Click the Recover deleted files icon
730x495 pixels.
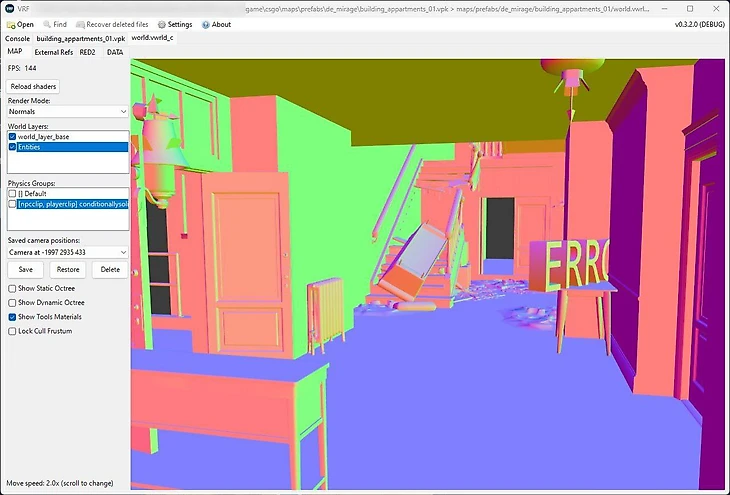[x=80, y=24]
